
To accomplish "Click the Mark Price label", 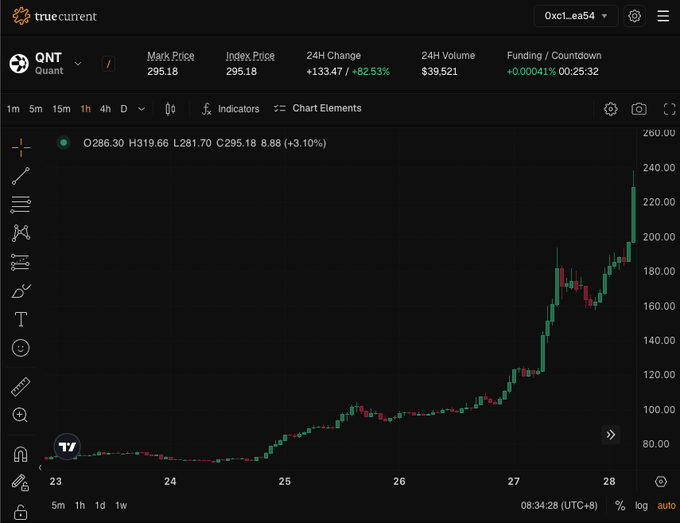I will [x=170, y=56].
